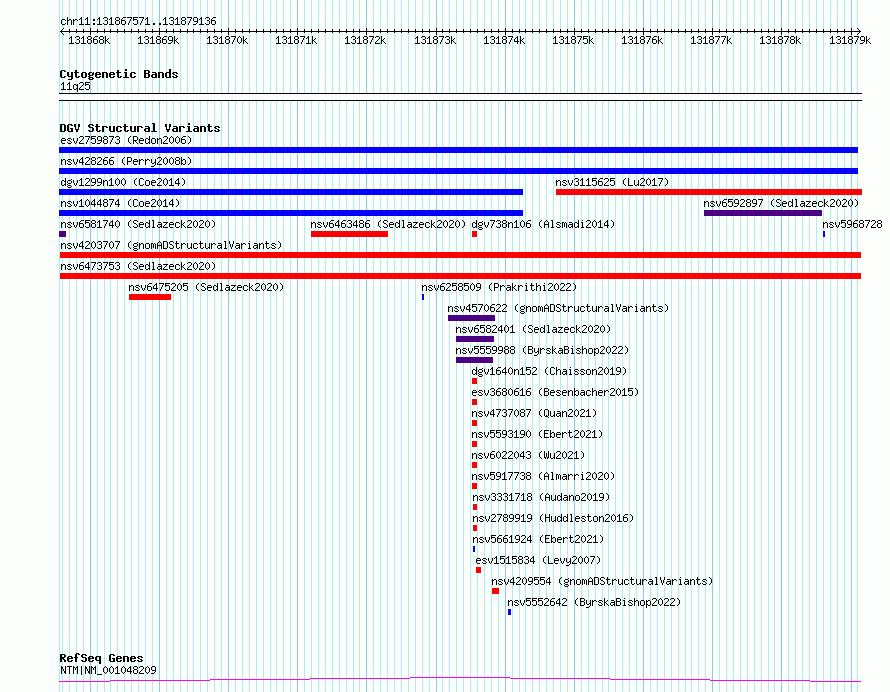
Task: Open the nsv4737087 (Quan2021) label
Action: click(x=534, y=413)
